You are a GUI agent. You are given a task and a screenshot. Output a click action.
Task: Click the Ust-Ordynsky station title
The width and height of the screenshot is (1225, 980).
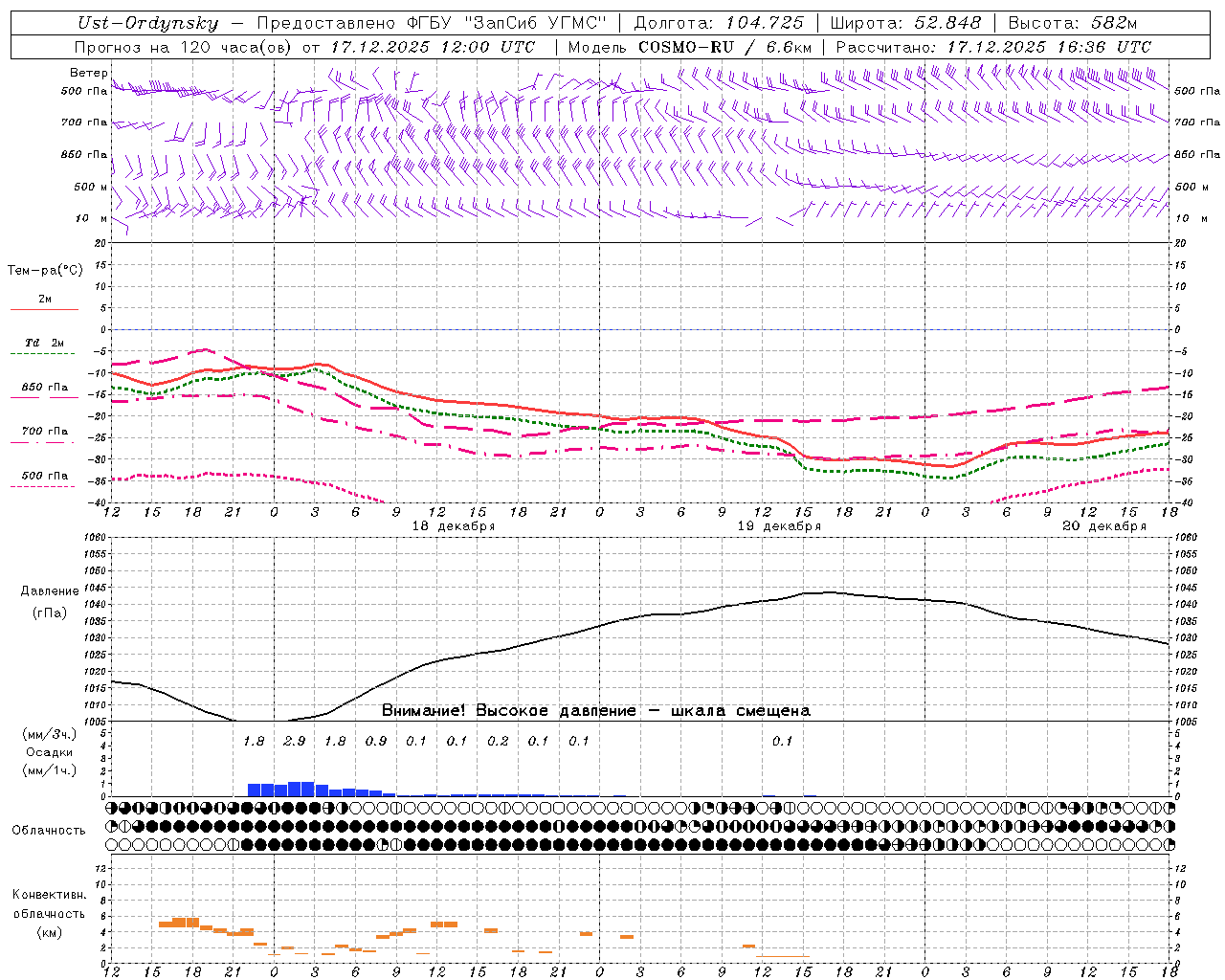[x=147, y=23]
